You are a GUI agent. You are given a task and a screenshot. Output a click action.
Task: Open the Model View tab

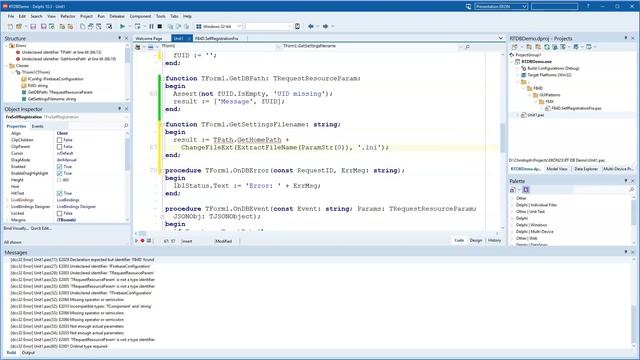557,169
